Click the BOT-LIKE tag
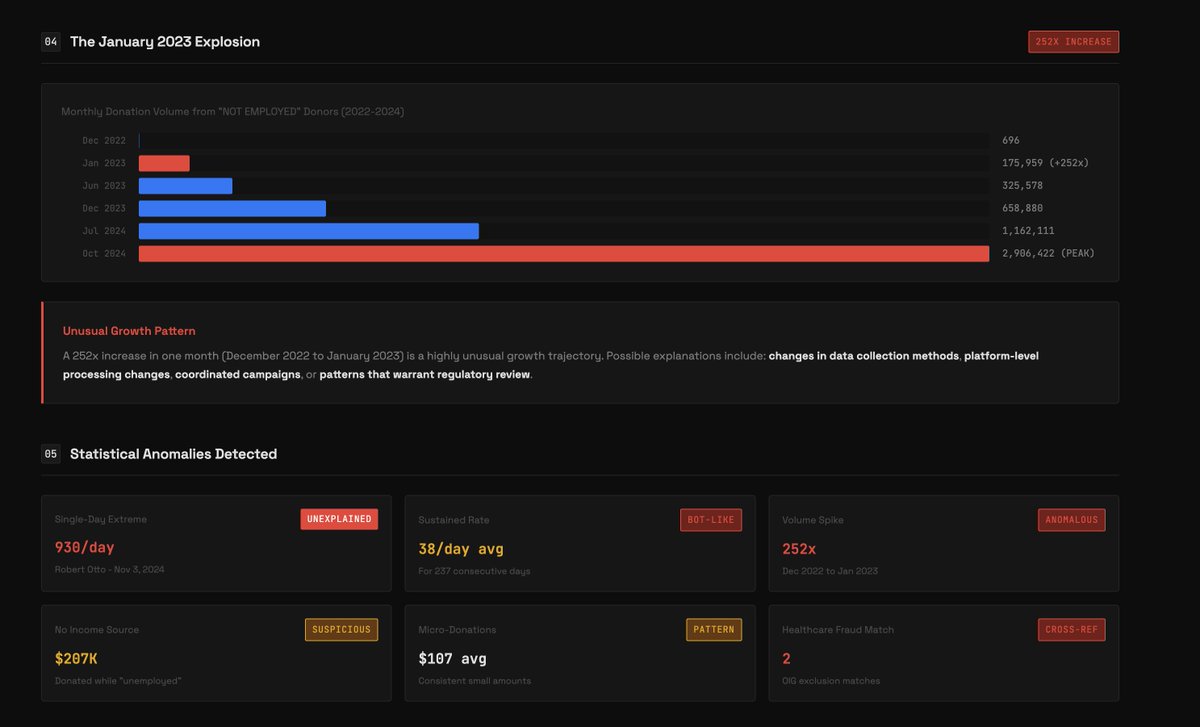 click(x=711, y=520)
